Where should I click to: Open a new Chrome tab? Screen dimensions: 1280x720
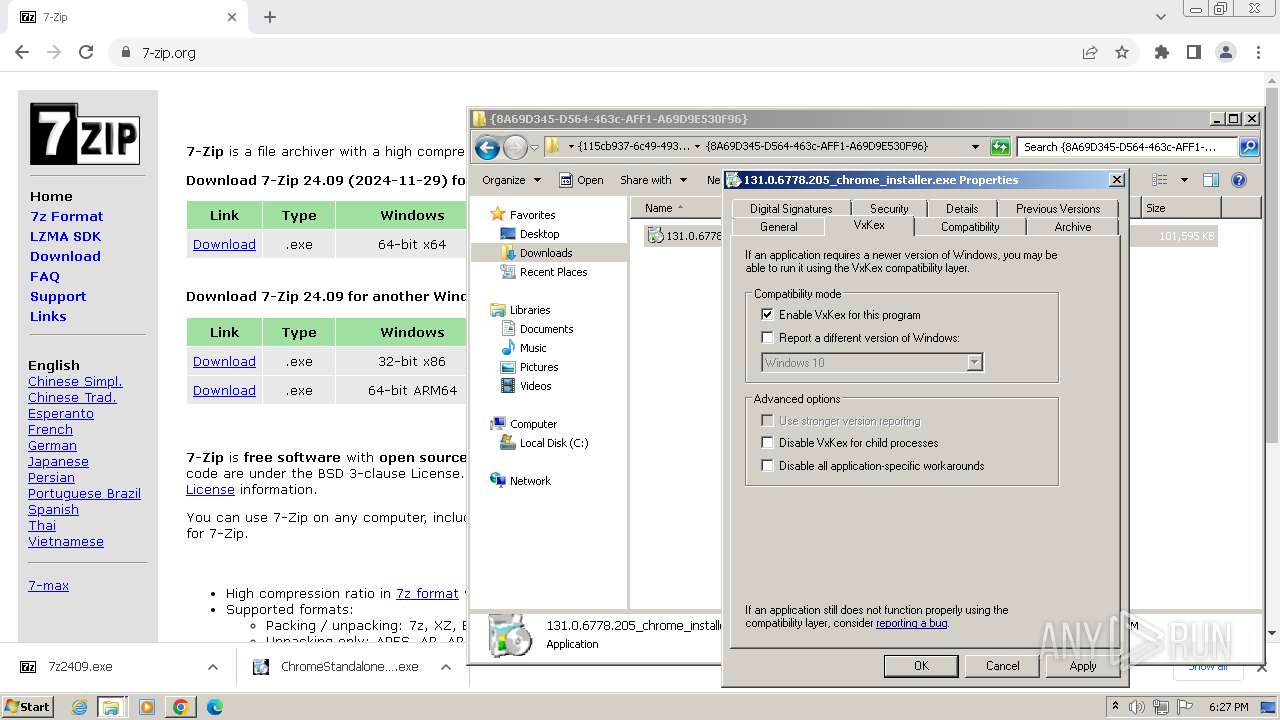pyautogui.click(x=270, y=17)
